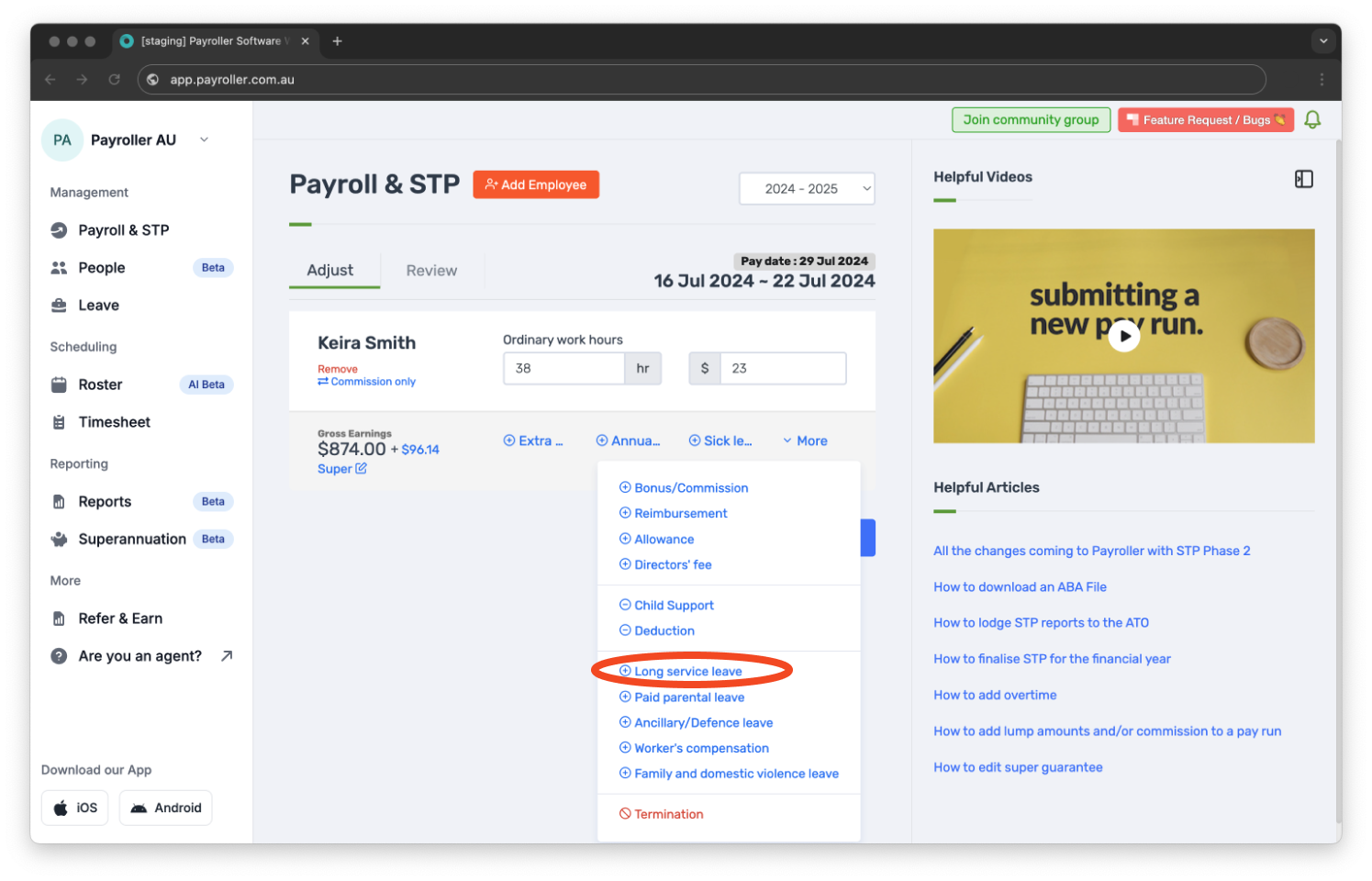1372x881 pixels.
Task: Switch to the Review tab
Action: tap(431, 270)
